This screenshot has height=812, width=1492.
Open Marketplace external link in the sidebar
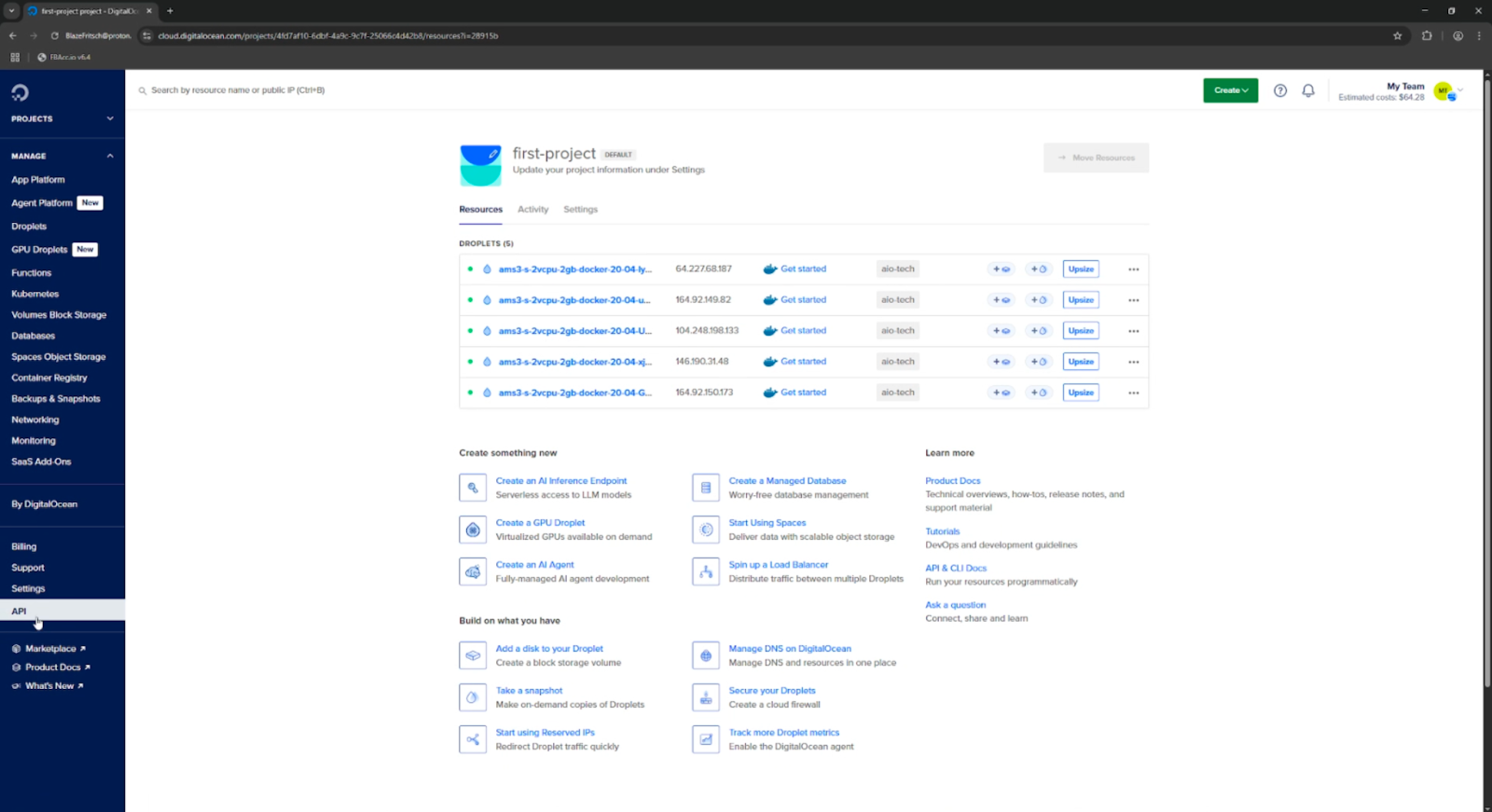click(x=49, y=649)
